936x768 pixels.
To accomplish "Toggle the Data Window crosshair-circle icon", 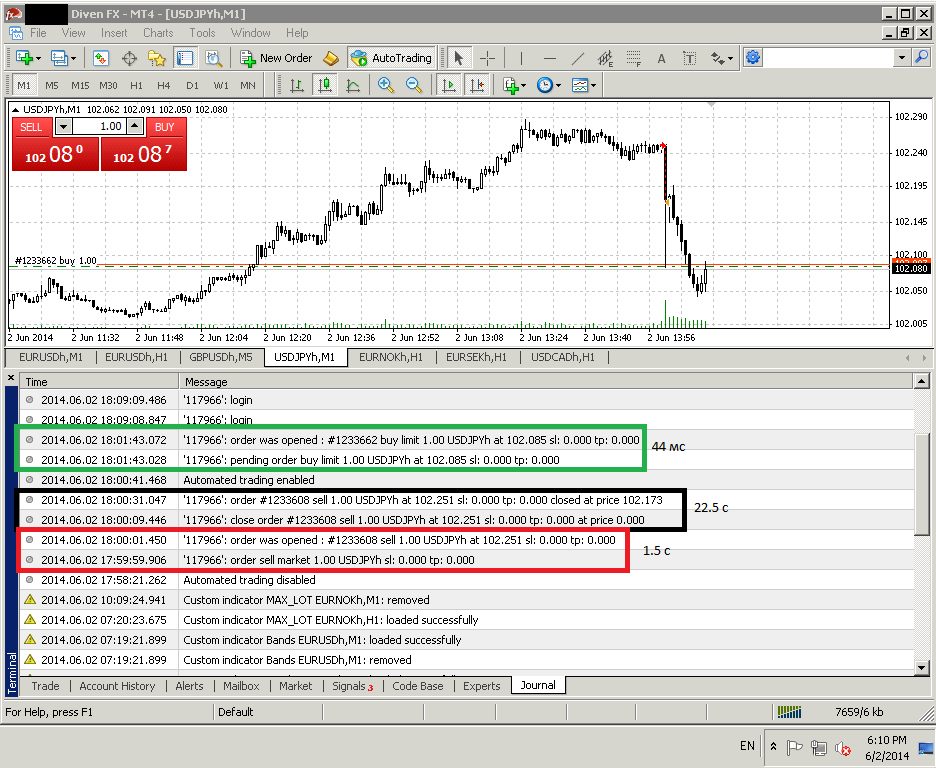I will tap(129, 58).
